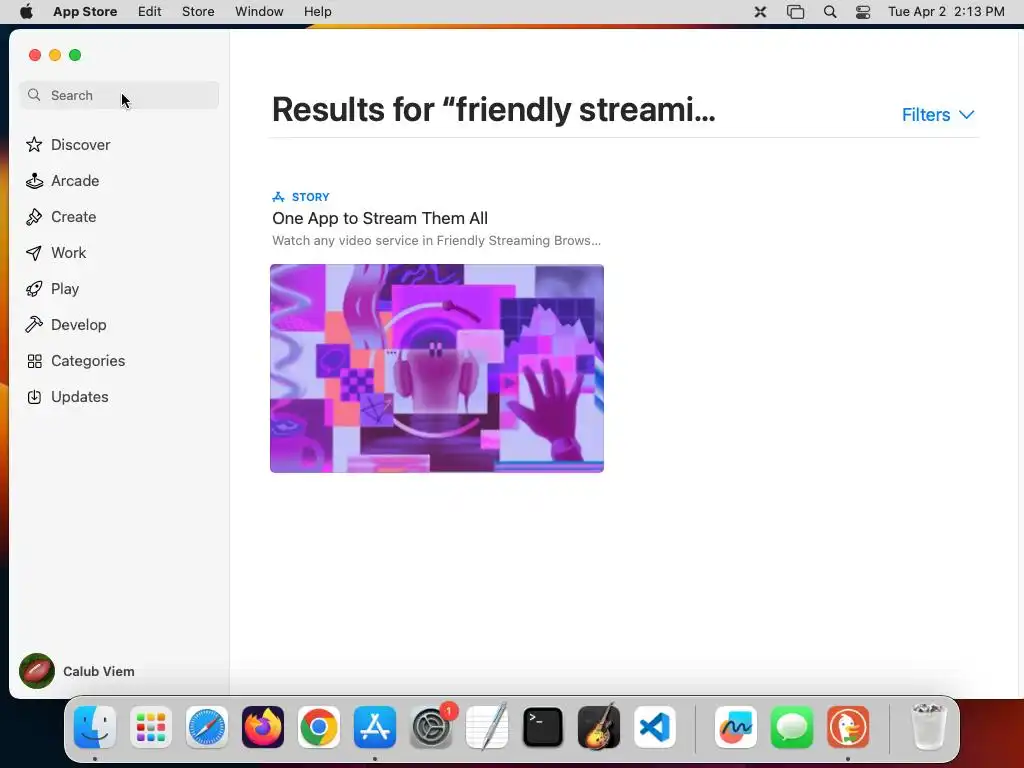Launch Google Chrome from the Dock
This screenshot has height=768, width=1024.
[x=319, y=727]
